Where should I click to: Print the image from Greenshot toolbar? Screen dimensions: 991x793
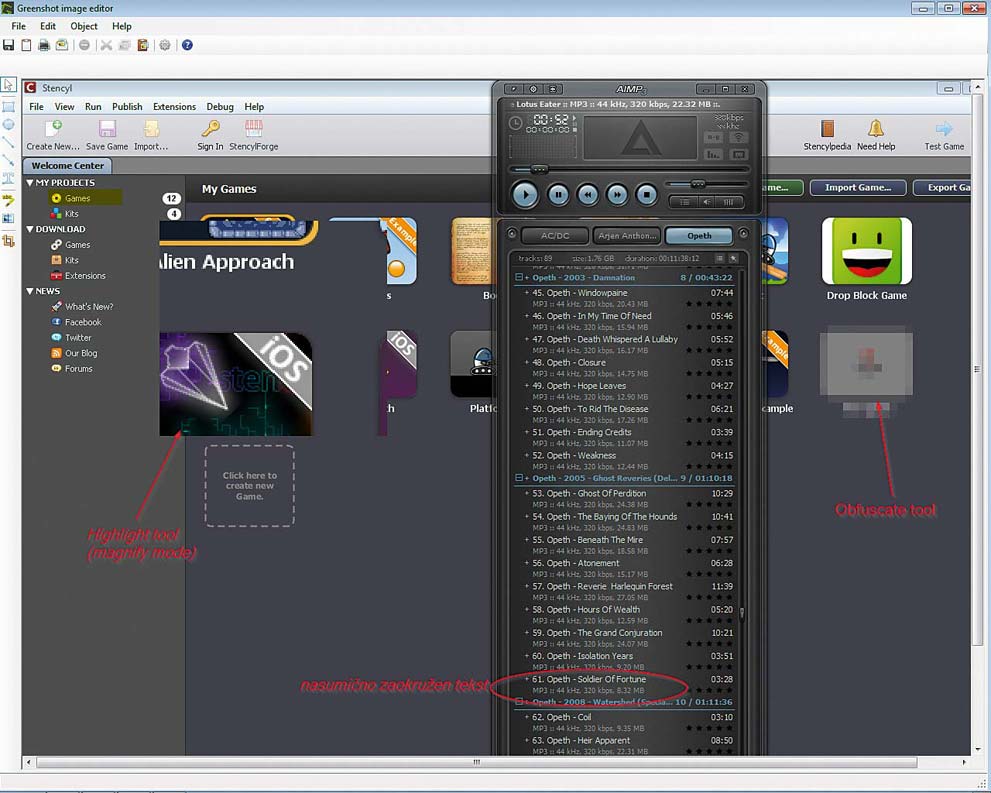click(x=44, y=45)
